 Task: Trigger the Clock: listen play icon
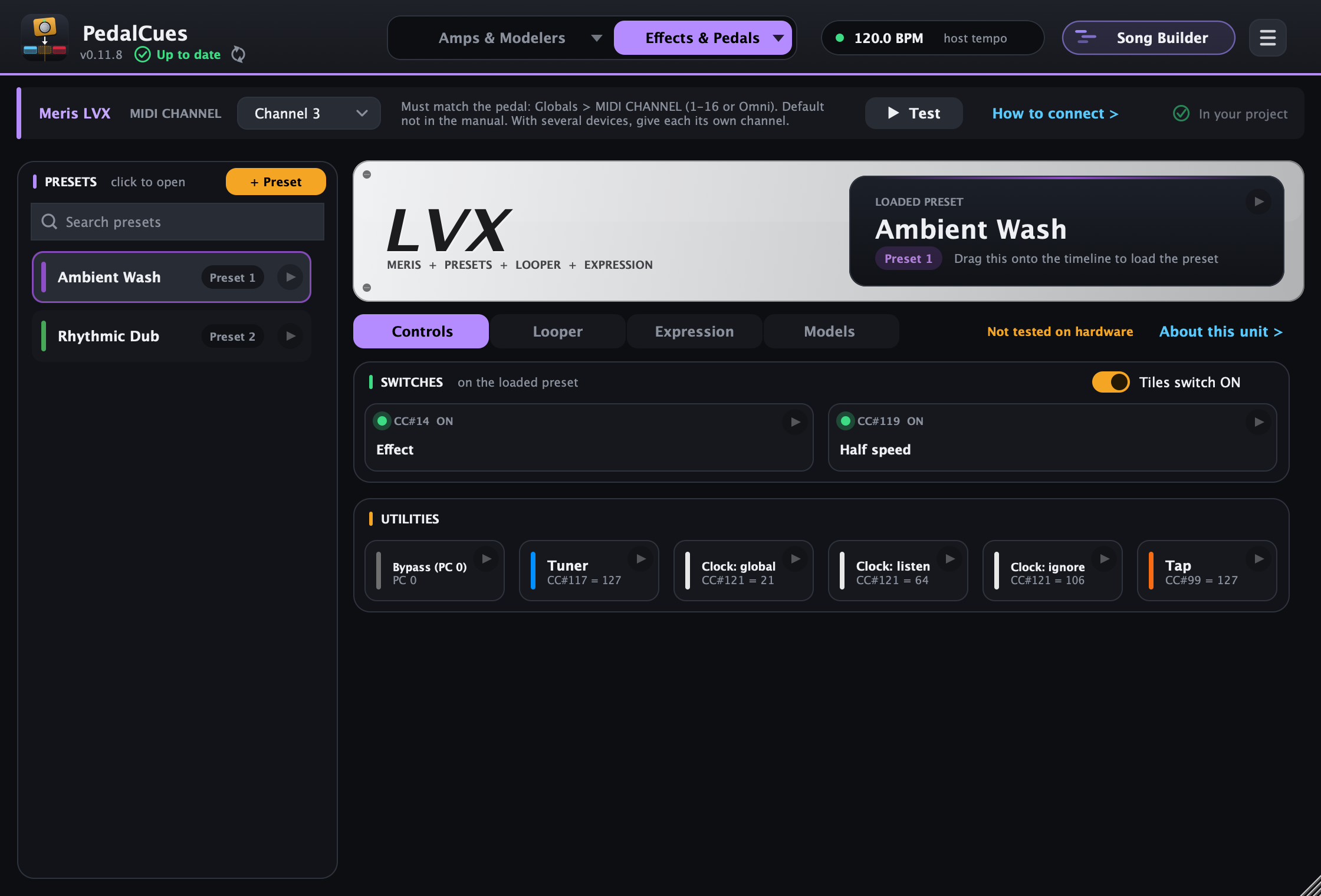[x=949, y=558]
